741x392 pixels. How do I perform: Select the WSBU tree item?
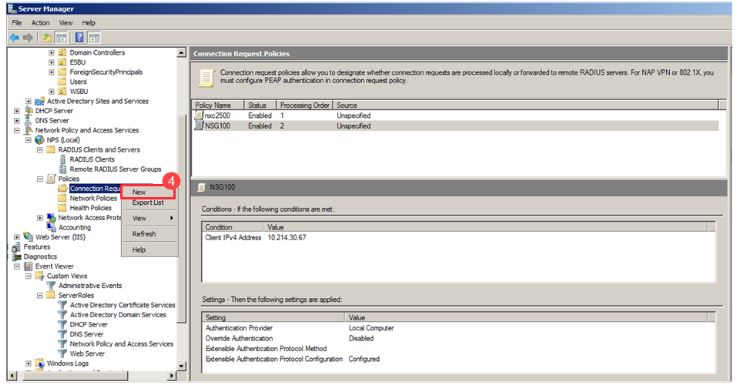78,91
